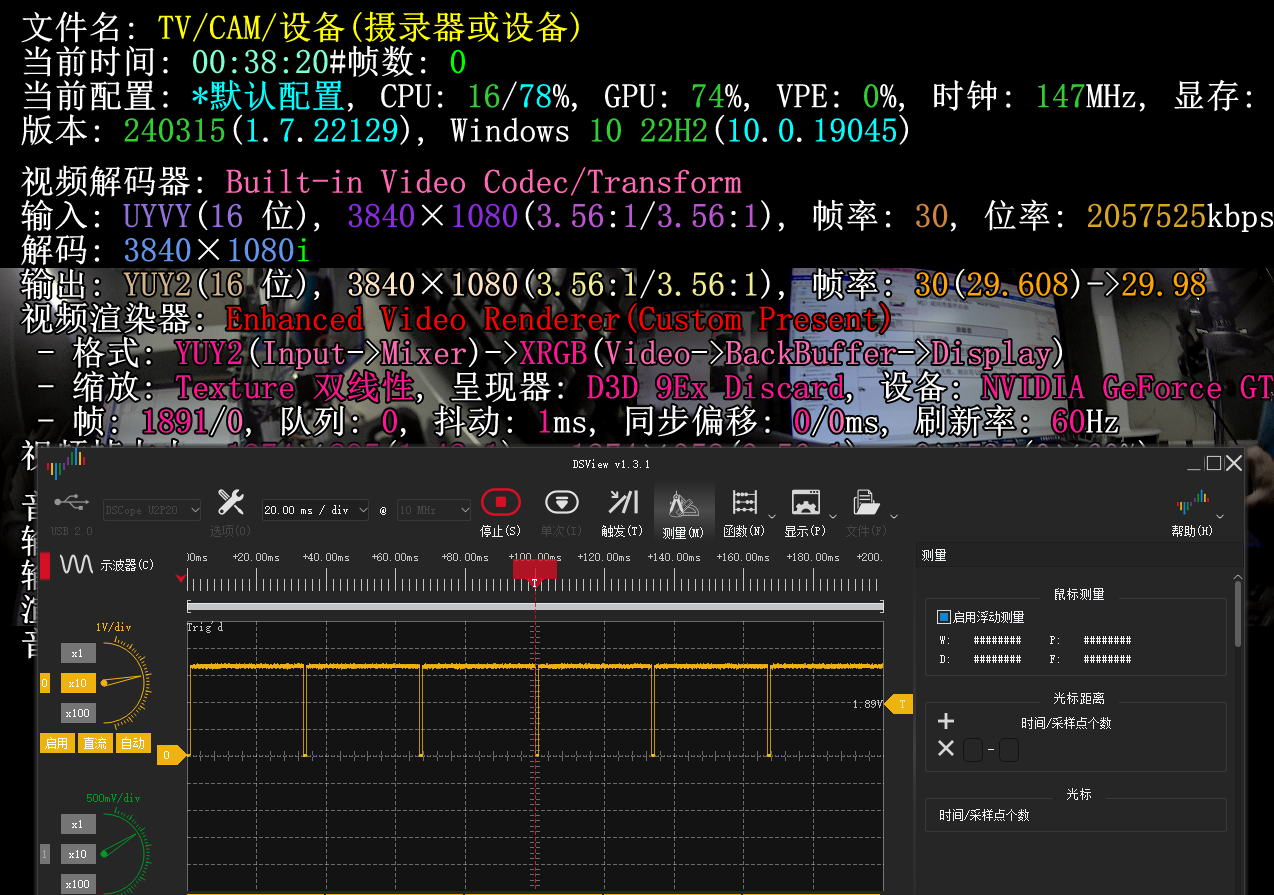
Task: Click the 自动 auto button for channel 0
Action: click(132, 743)
